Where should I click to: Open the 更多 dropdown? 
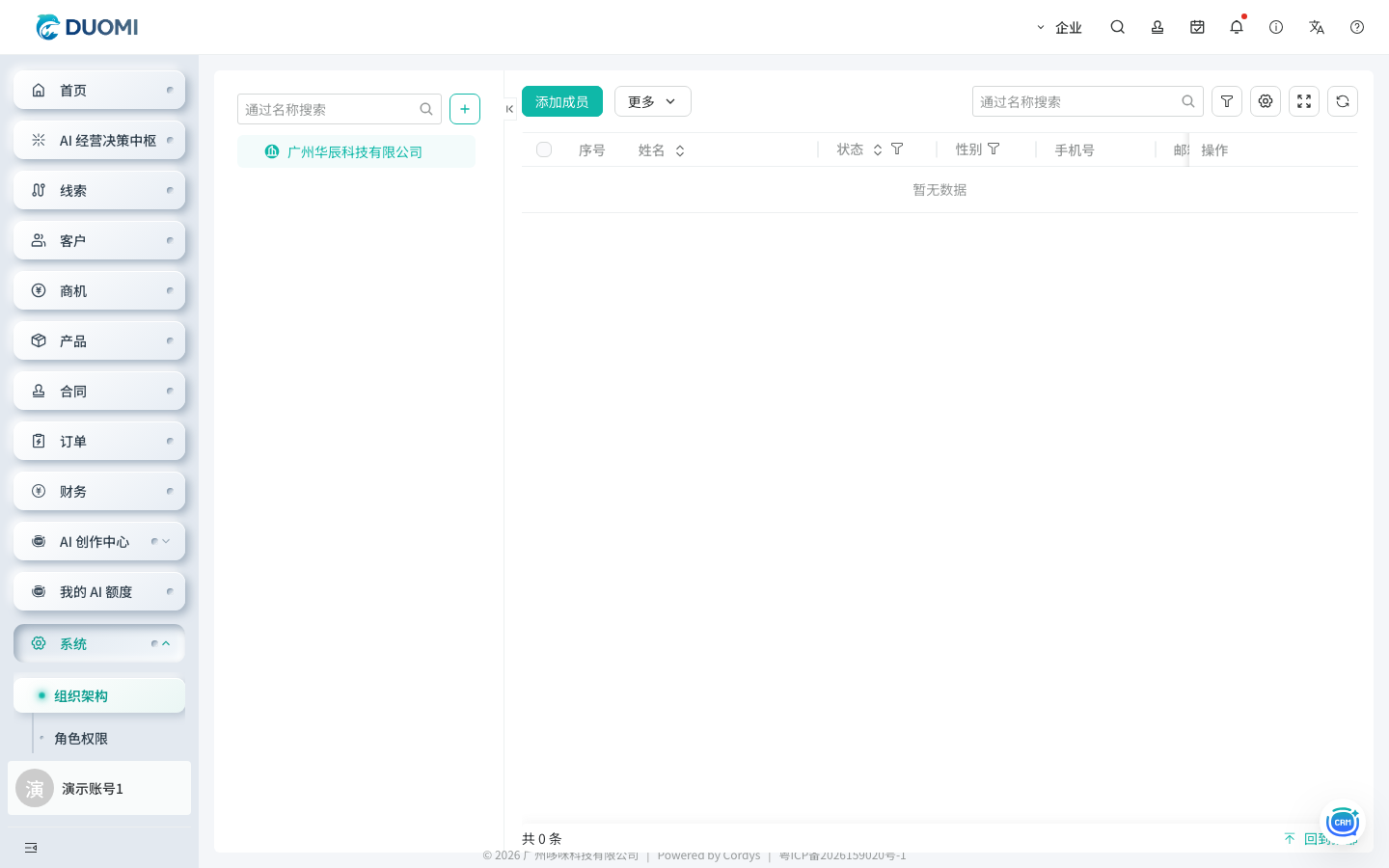[653, 101]
